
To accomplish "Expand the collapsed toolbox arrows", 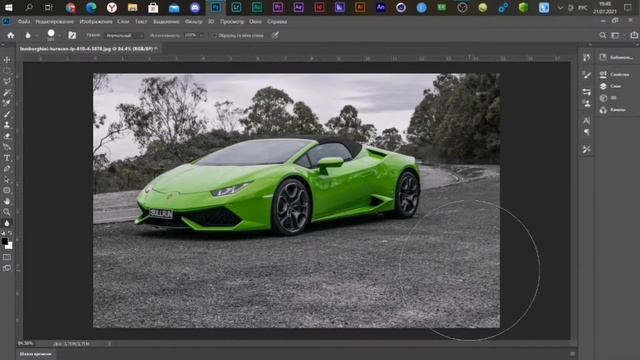I will 3,45.
